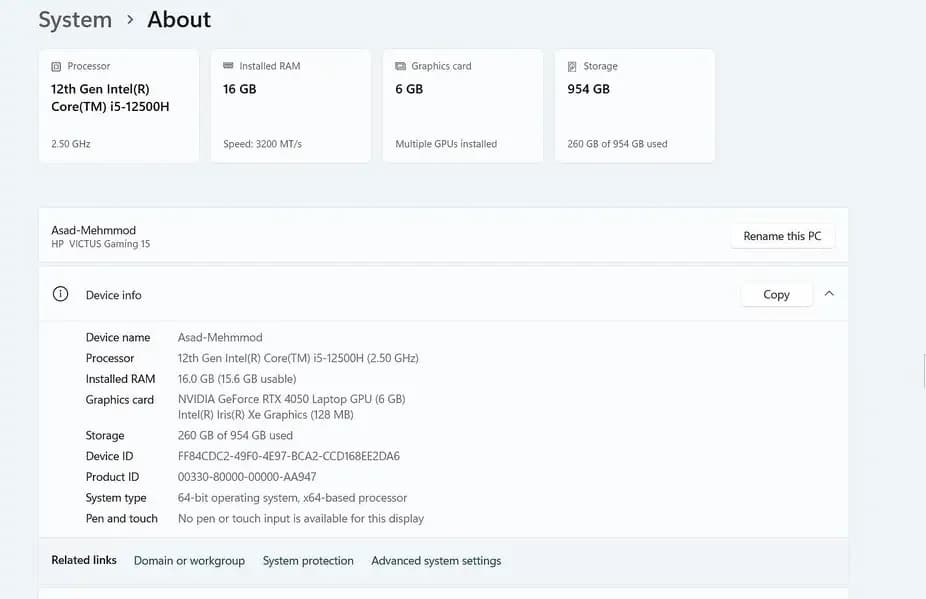Click the Device info storage value row
The width and height of the screenshot is (926, 599).
tap(235, 435)
